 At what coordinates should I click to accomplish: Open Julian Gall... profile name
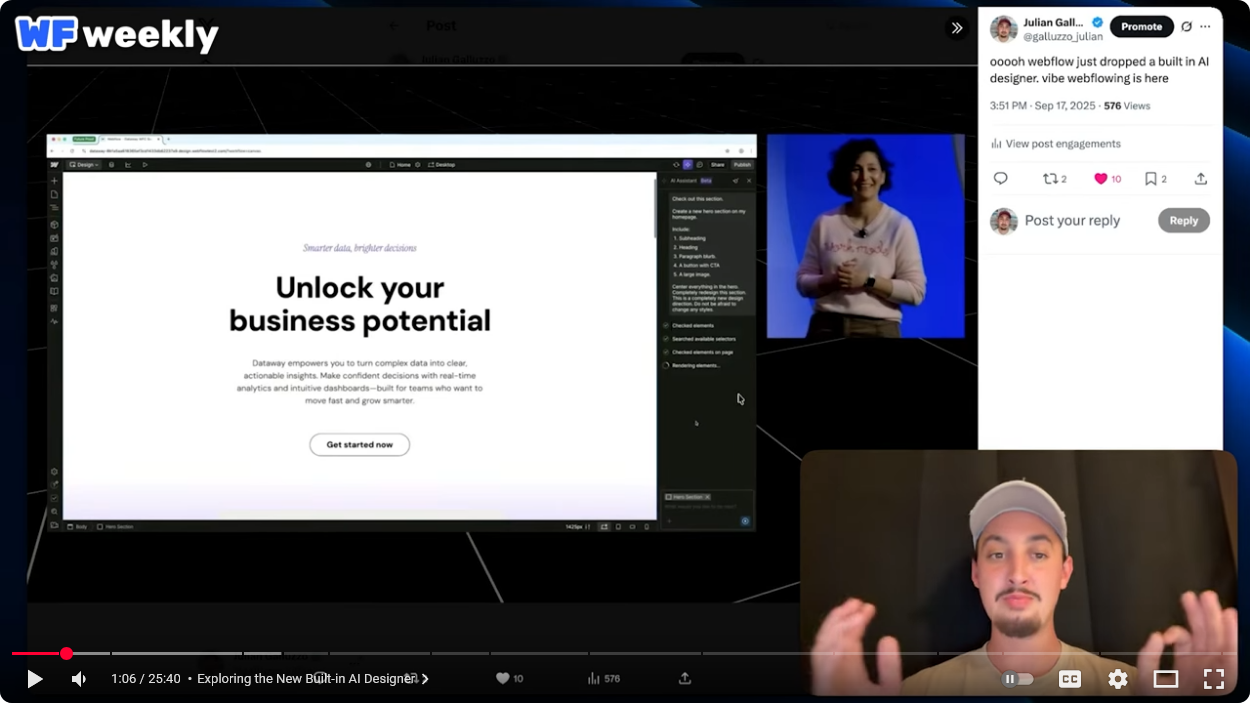tap(1054, 22)
